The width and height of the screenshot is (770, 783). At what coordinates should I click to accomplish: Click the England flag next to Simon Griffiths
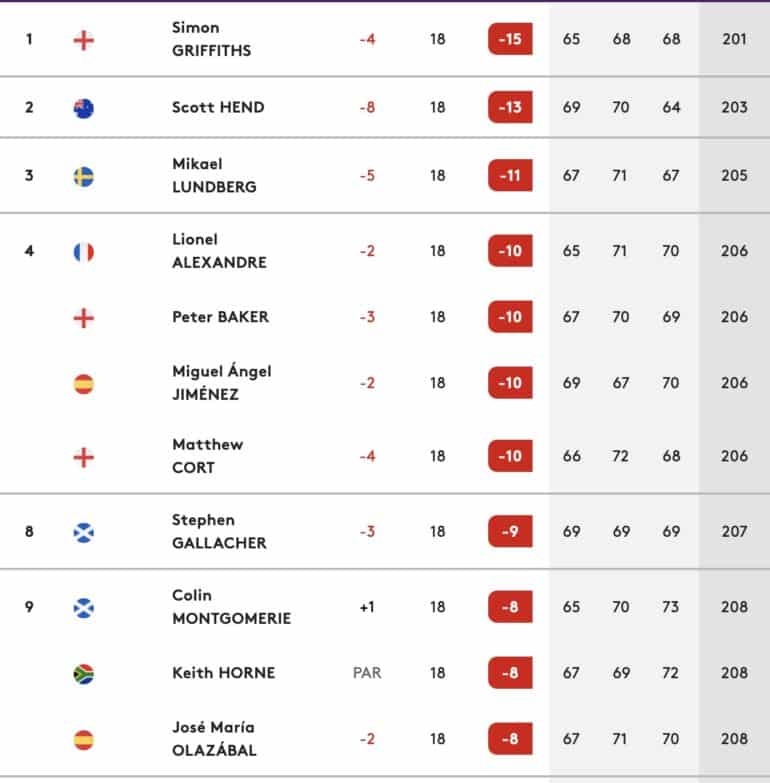click(83, 40)
